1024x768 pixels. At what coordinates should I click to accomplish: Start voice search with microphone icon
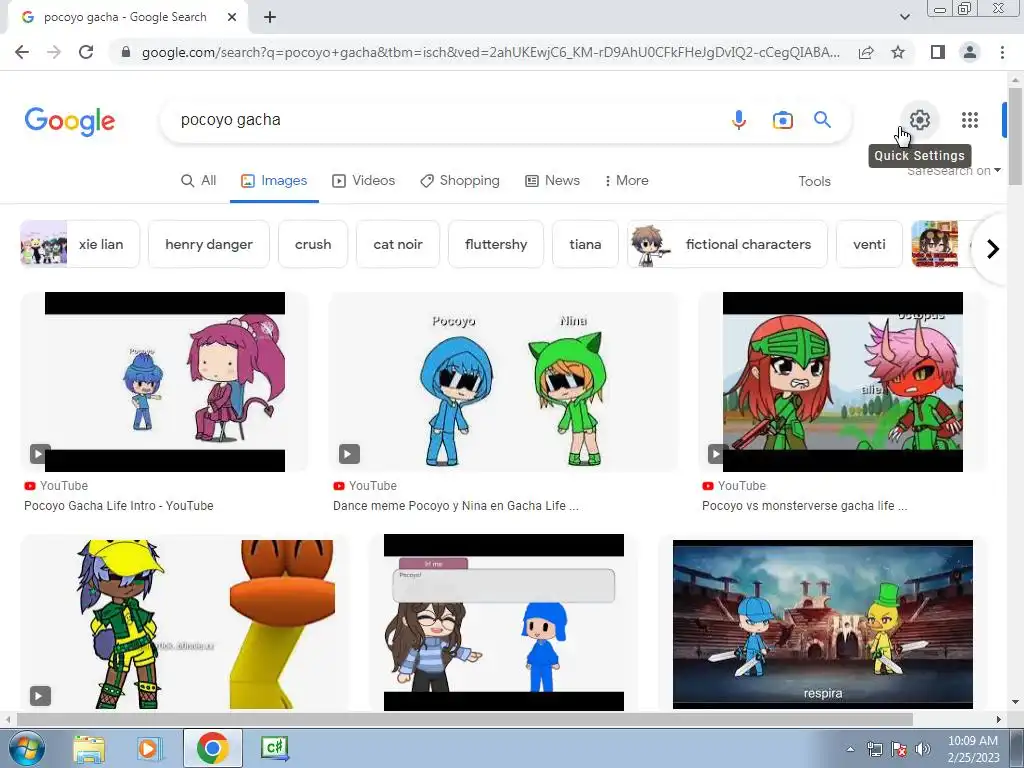coord(739,120)
